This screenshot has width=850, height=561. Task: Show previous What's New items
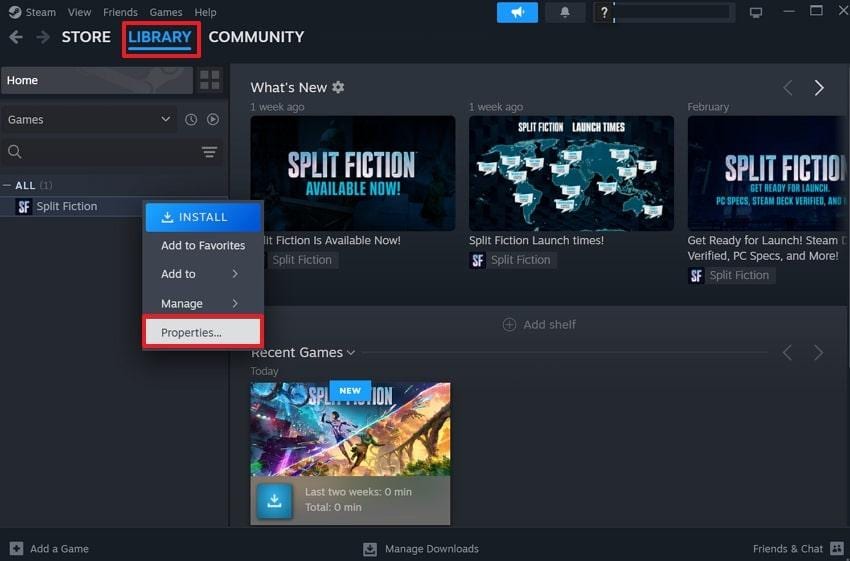tap(788, 88)
